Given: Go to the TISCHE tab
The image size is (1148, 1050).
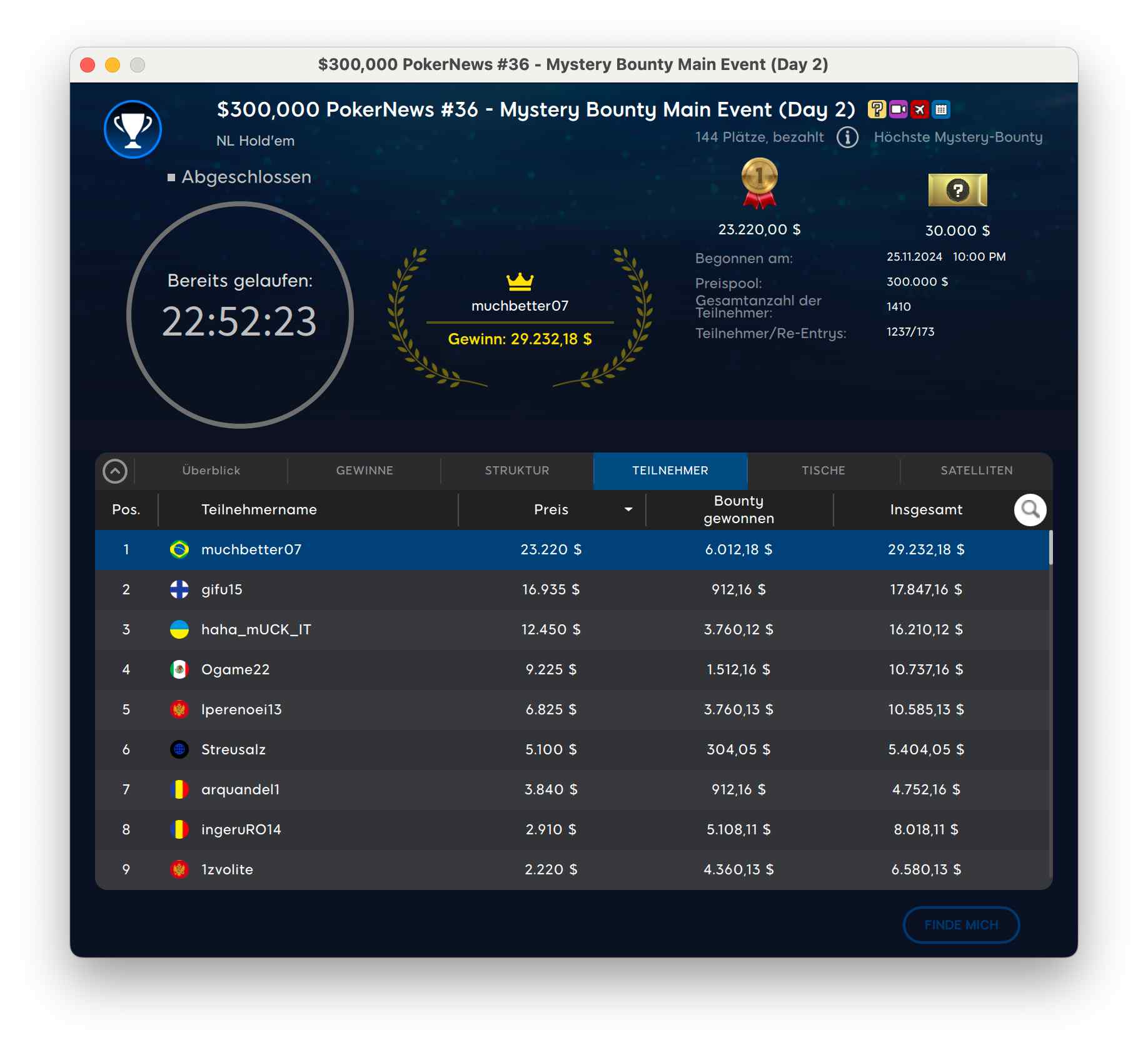Looking at the screenshot, I should click(x=823, y=471).
